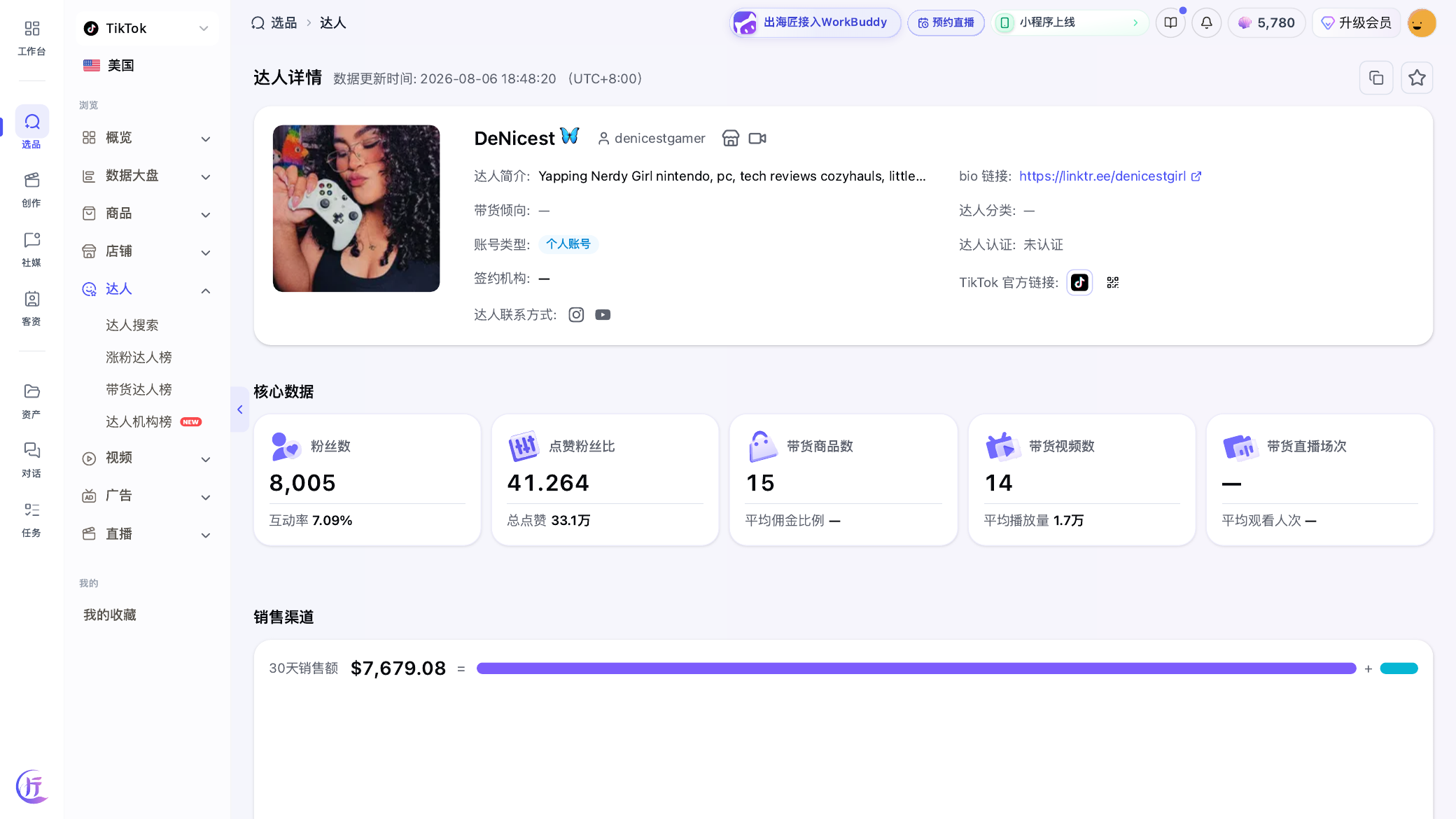Open the creator's YouTube contact icon
1456x819 pixels.
click(603, 315)
